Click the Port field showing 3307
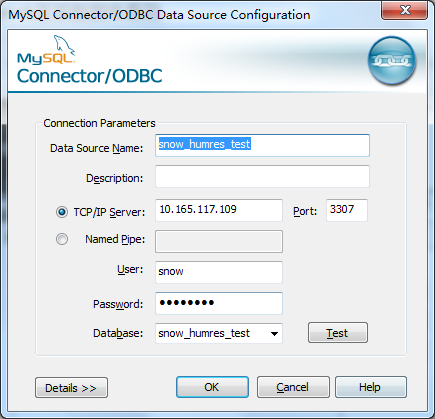This screenshot has height=419, width=435. (347, 210)
